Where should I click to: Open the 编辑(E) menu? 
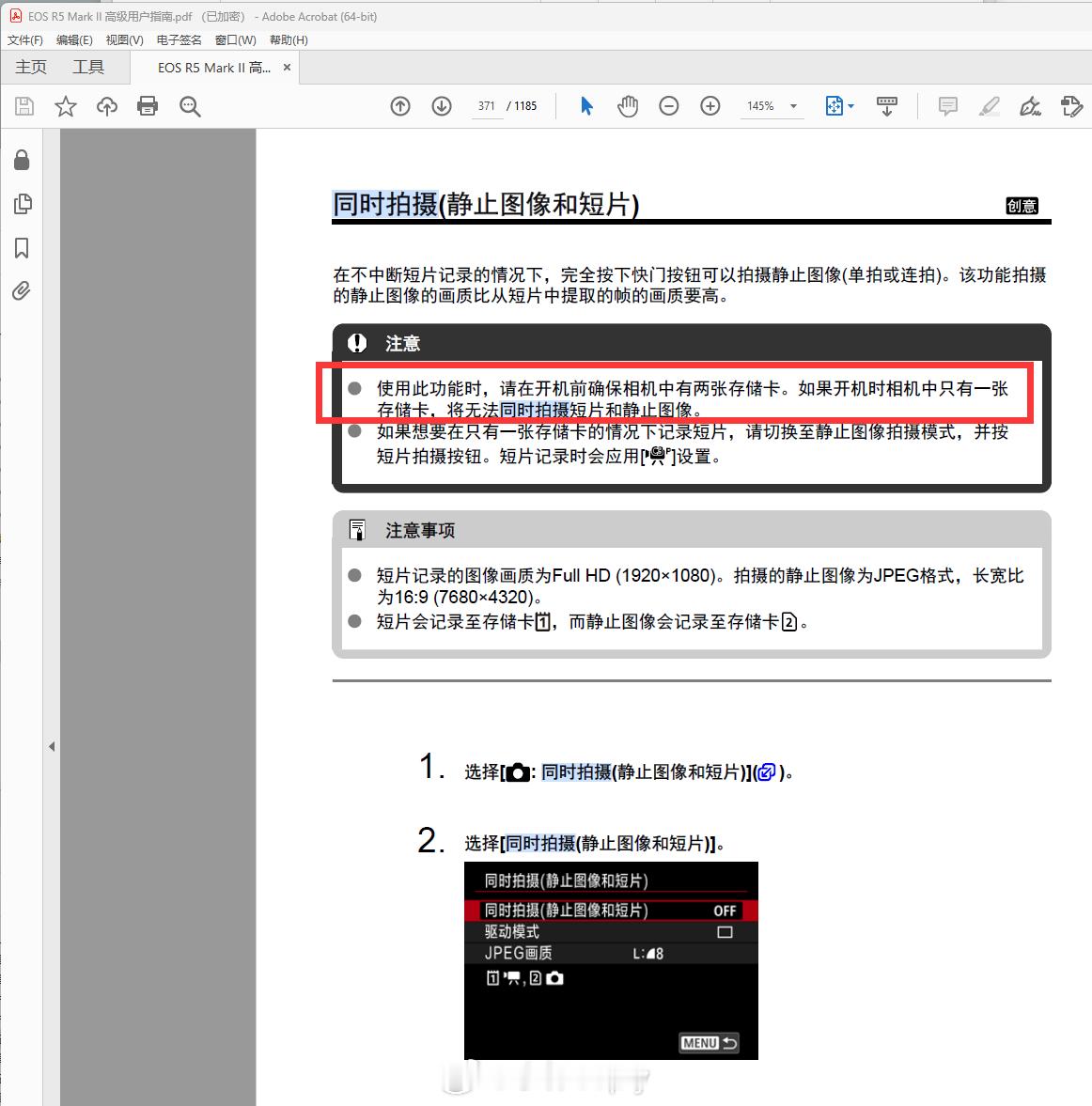[74, 40]
